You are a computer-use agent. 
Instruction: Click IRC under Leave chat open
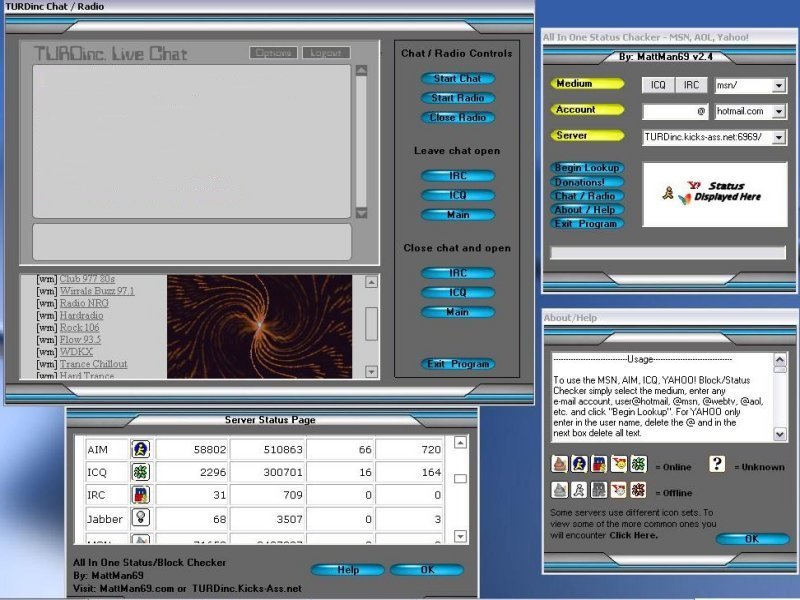coord(458,176)
